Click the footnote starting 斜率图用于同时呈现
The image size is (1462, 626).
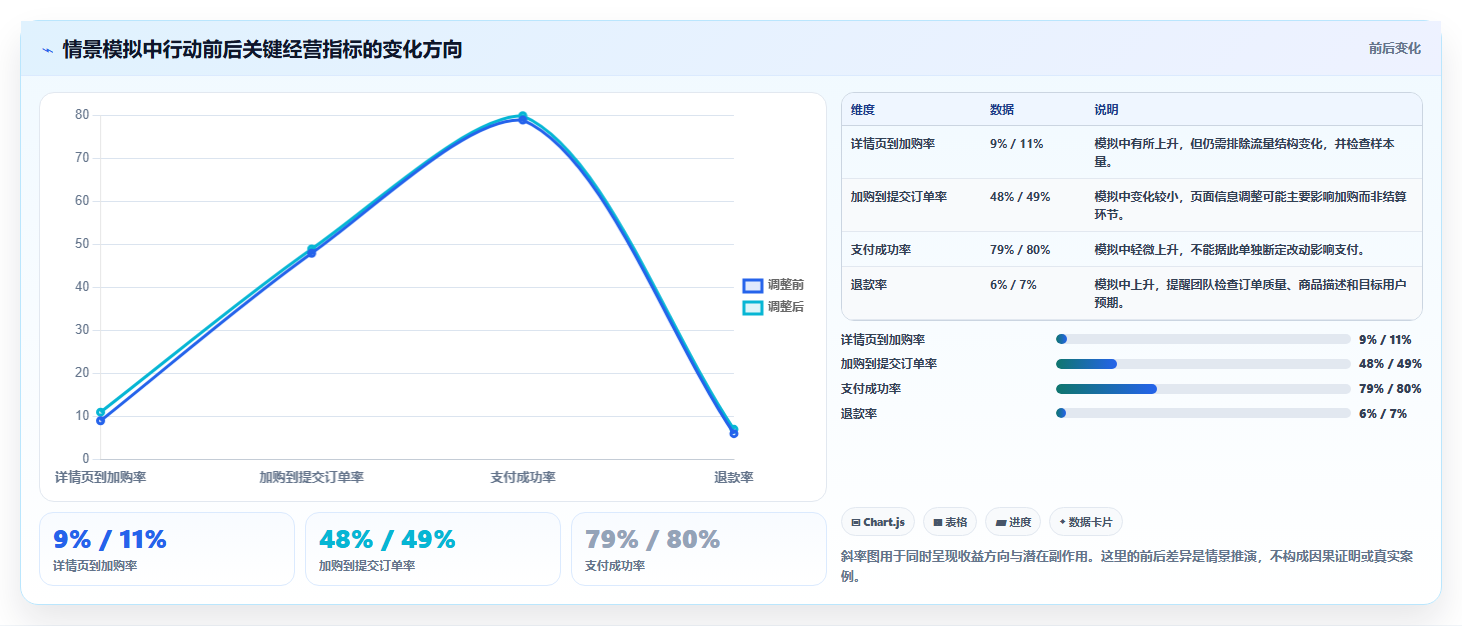(1127, 566)
